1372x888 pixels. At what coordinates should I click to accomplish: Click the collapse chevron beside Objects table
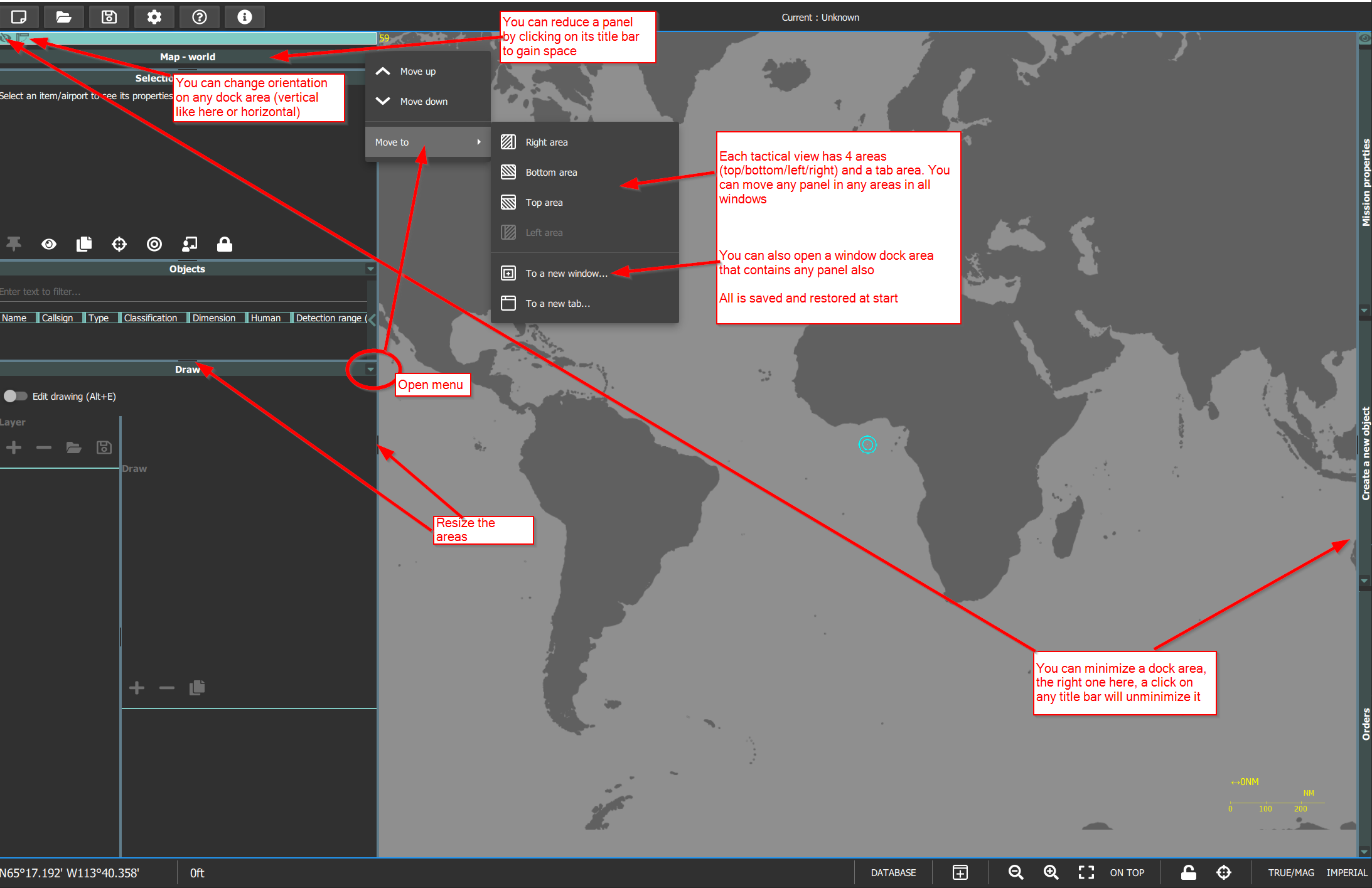point(372,320)
